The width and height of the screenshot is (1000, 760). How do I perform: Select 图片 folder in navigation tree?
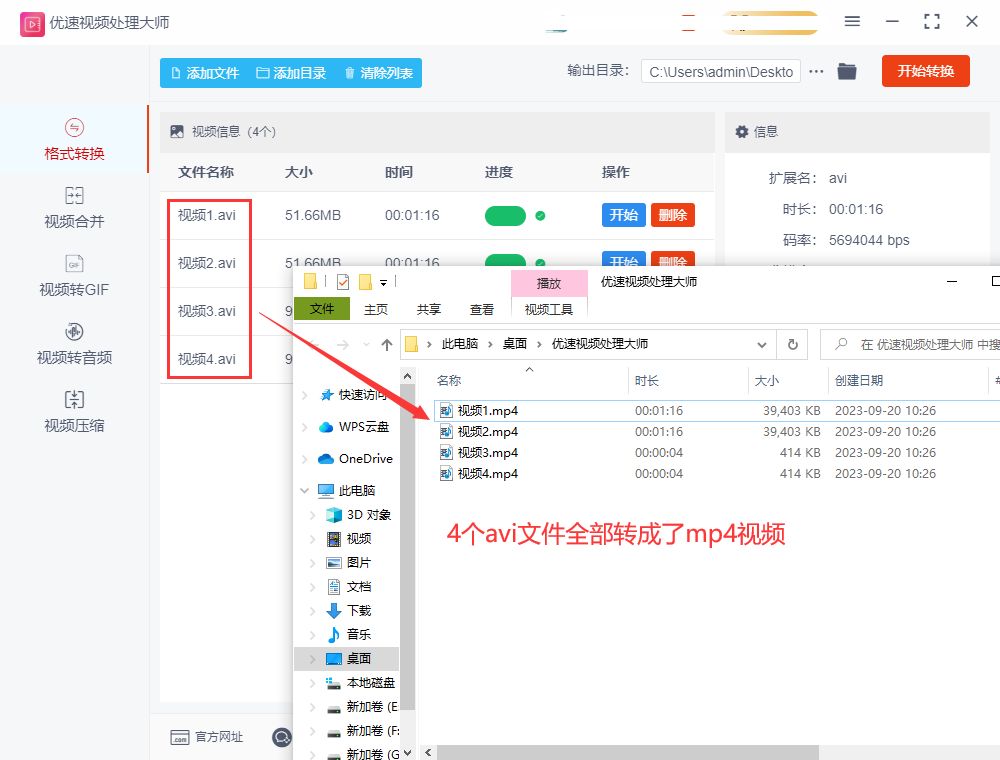coord(358,563)
